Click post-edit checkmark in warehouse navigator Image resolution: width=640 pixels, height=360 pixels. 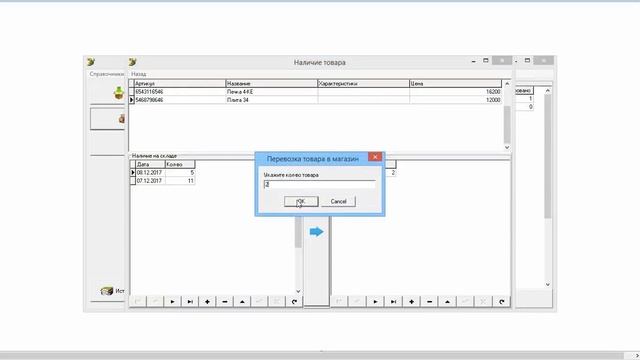pyautogui.click(x=260, y=302)
